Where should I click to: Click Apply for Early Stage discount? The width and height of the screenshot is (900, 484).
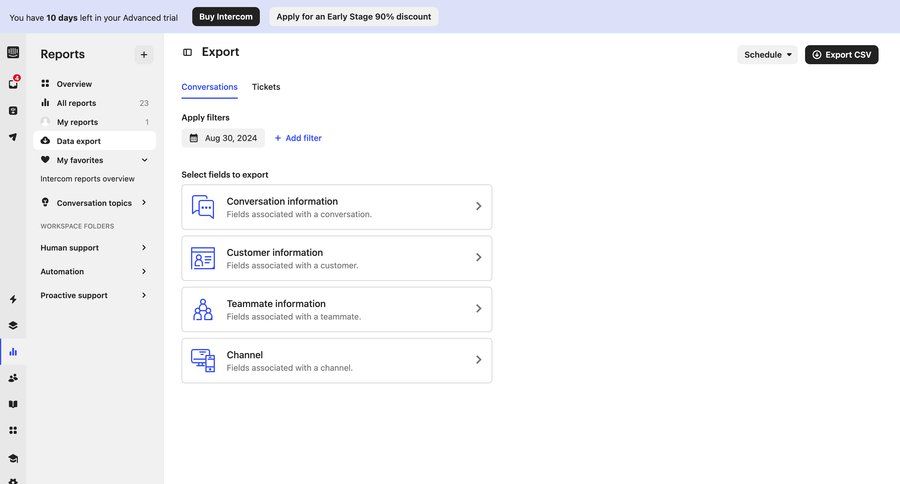pos(354,17)
